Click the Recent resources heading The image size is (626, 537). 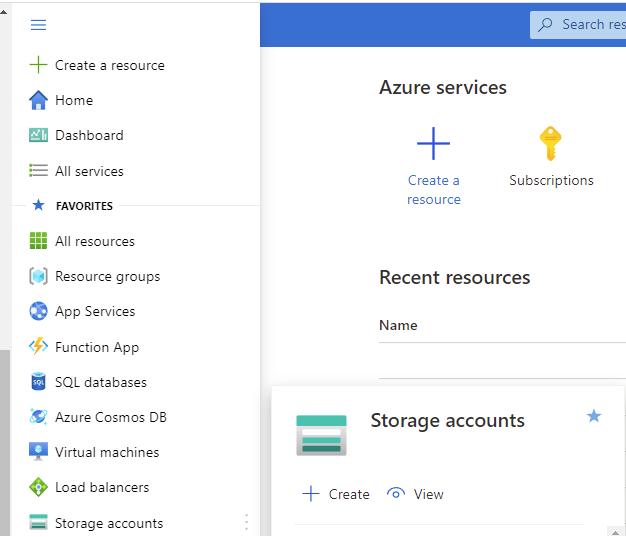tap(454, 277)
